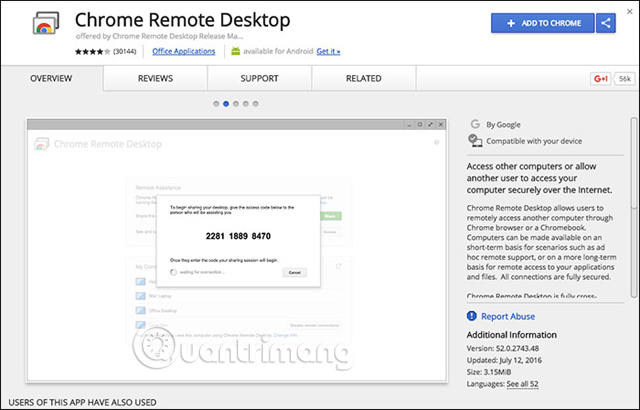
Task: Select the fourth screenshot carousel dot
Action: tap(245, 104)
